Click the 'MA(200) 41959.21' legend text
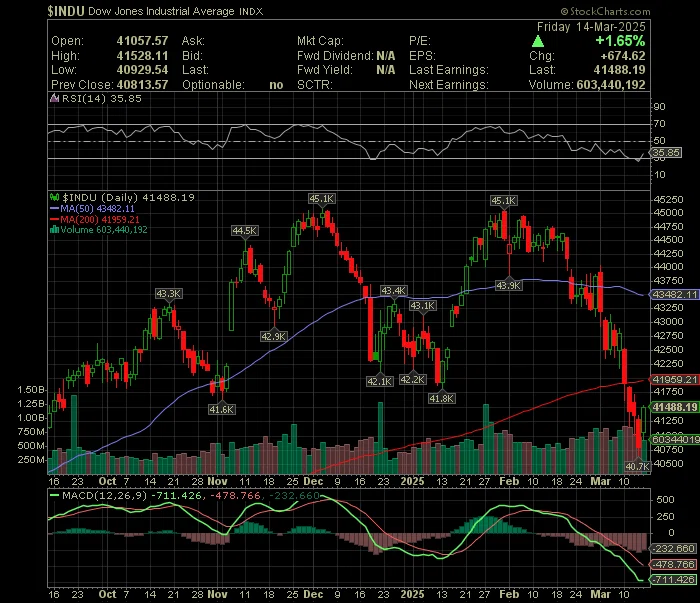The image size is (700, 603). (100, 220)
